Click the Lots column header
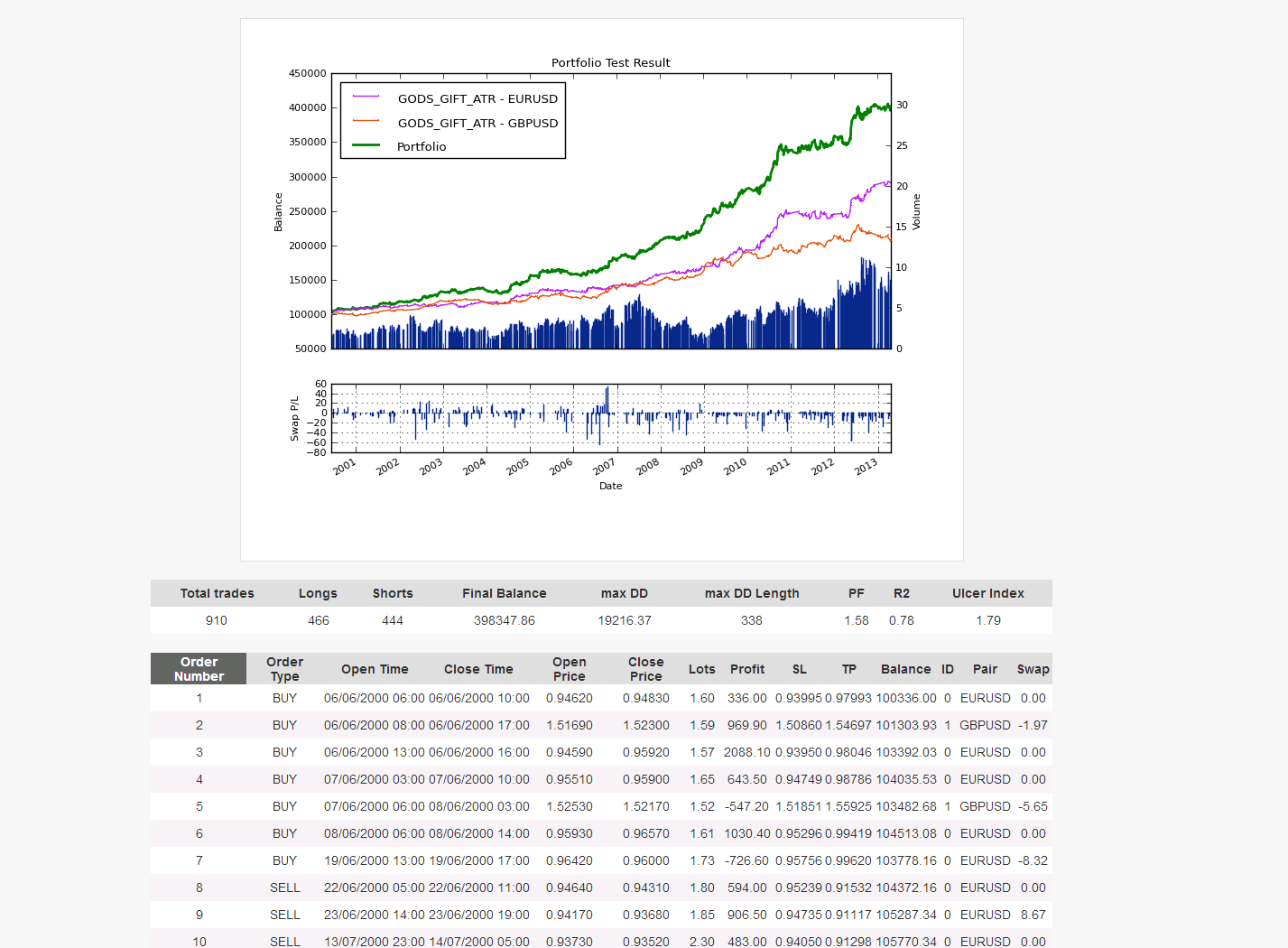Screen dimensions: 1288x948 [702, 669]
